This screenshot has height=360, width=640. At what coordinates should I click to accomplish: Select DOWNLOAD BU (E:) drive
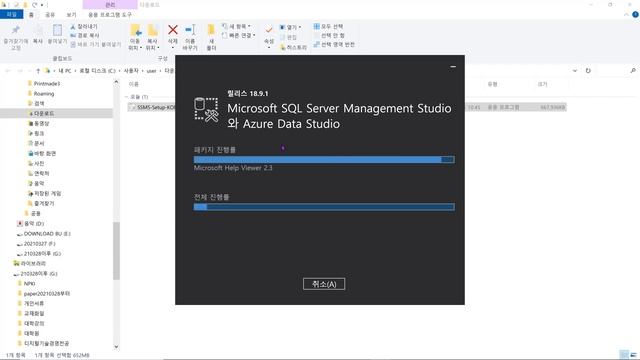(47, 234)
